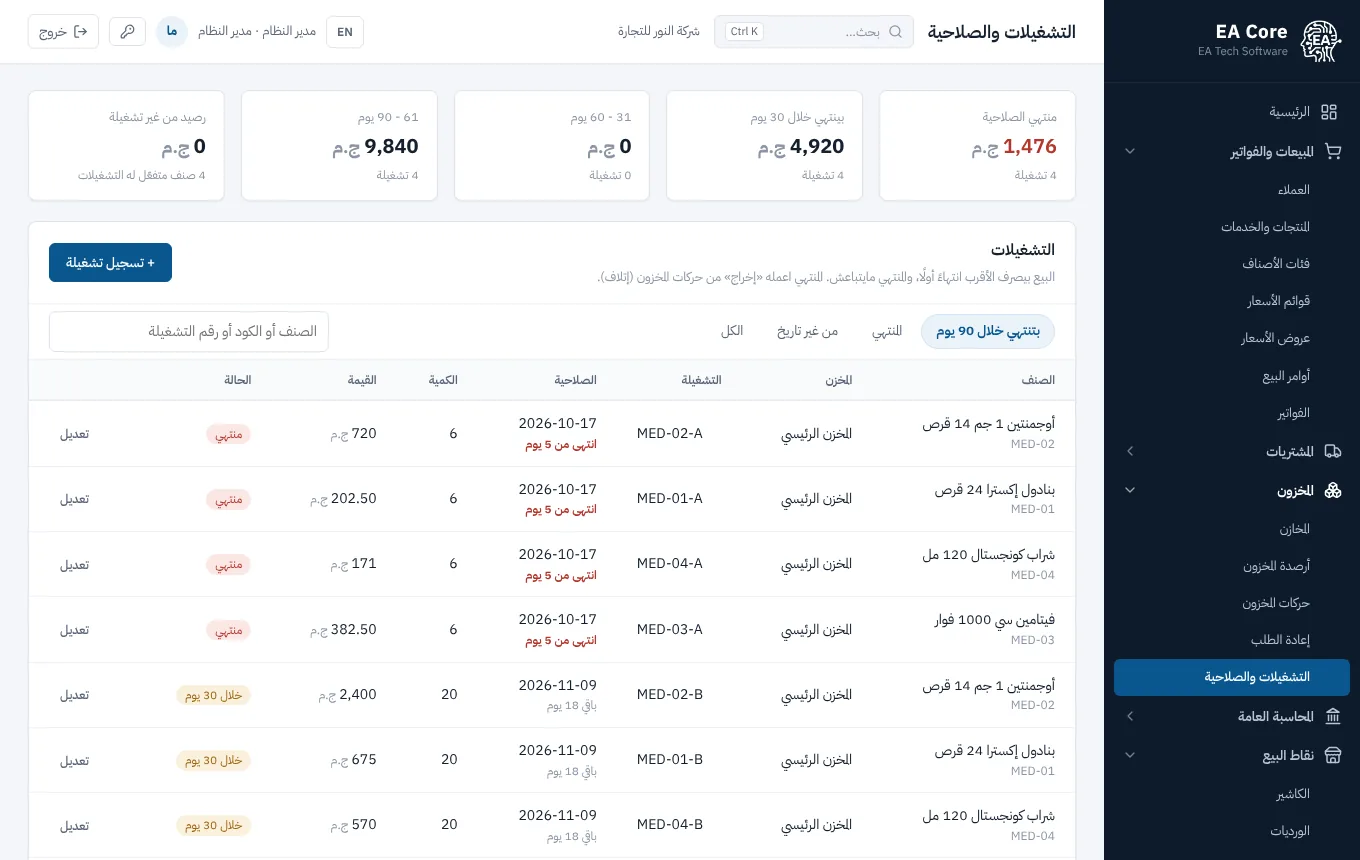
Task: Click the خروج logout button
Action: (63, 32)
